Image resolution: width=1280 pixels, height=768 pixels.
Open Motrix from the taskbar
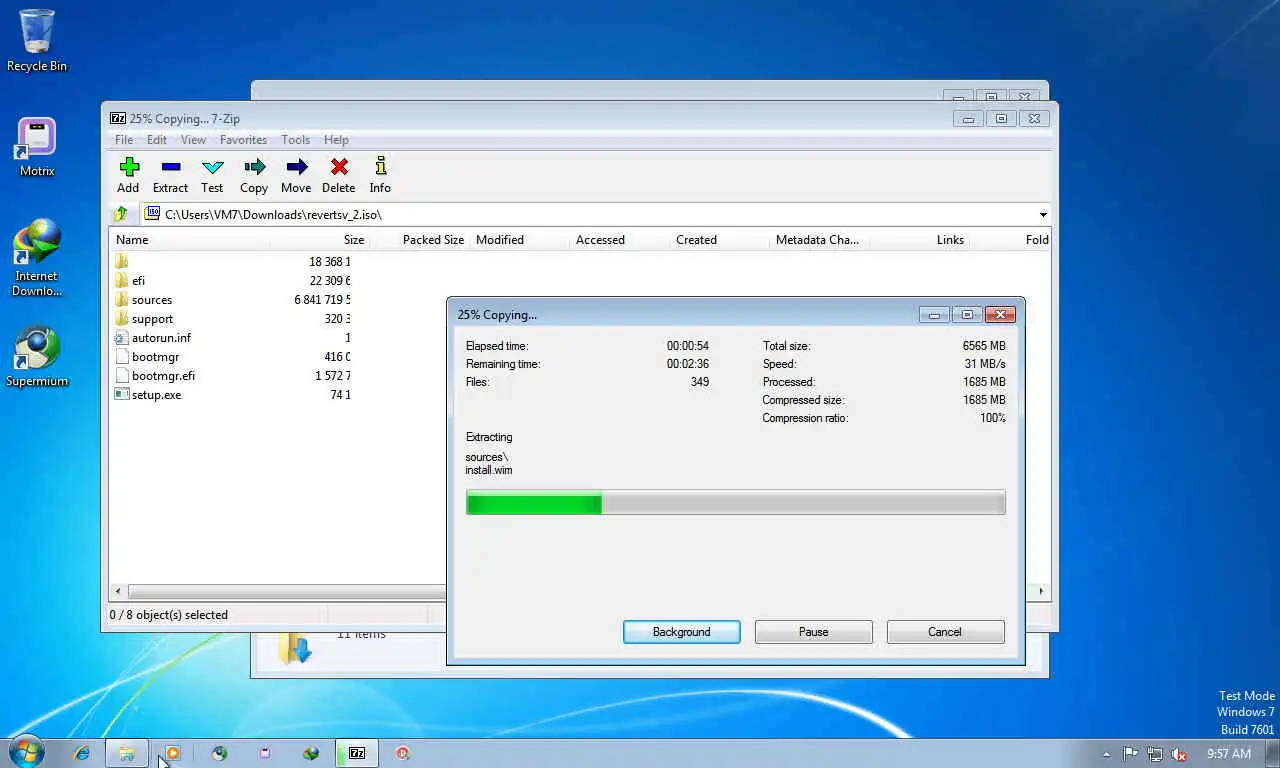click(x=265, y=753)
